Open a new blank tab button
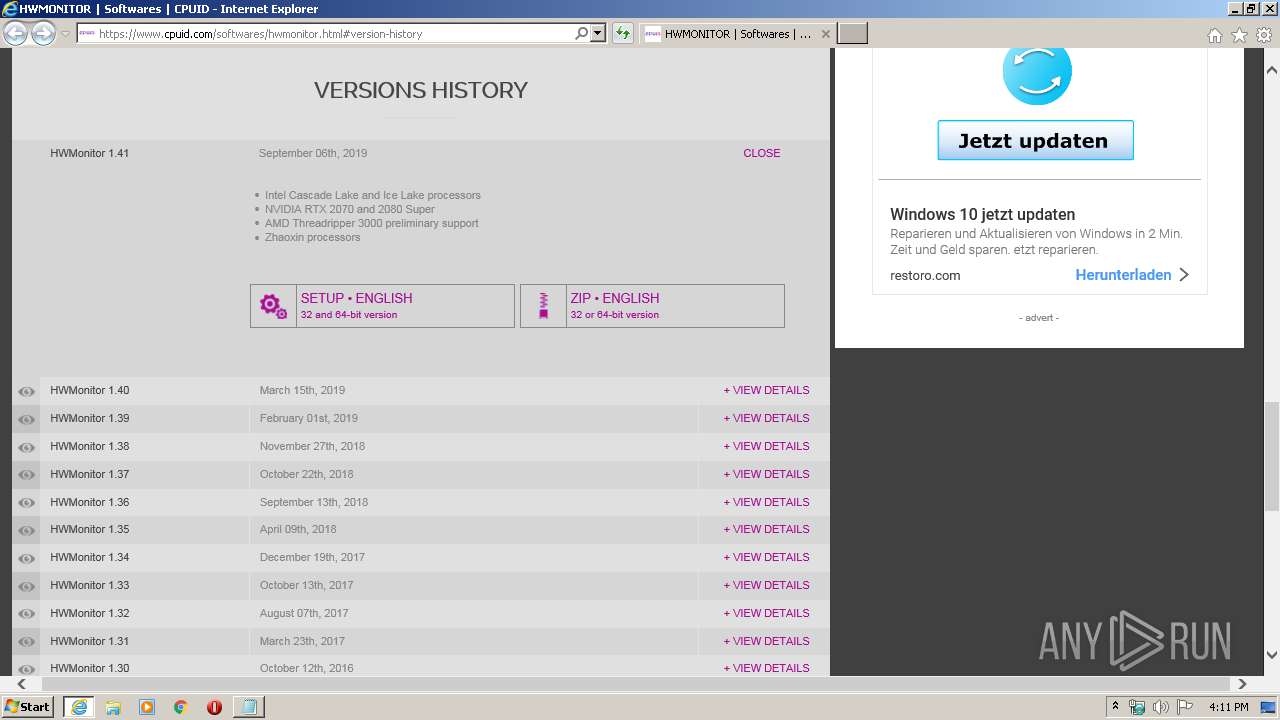This screenshot has width=1280, height=720. pos(852,34)
